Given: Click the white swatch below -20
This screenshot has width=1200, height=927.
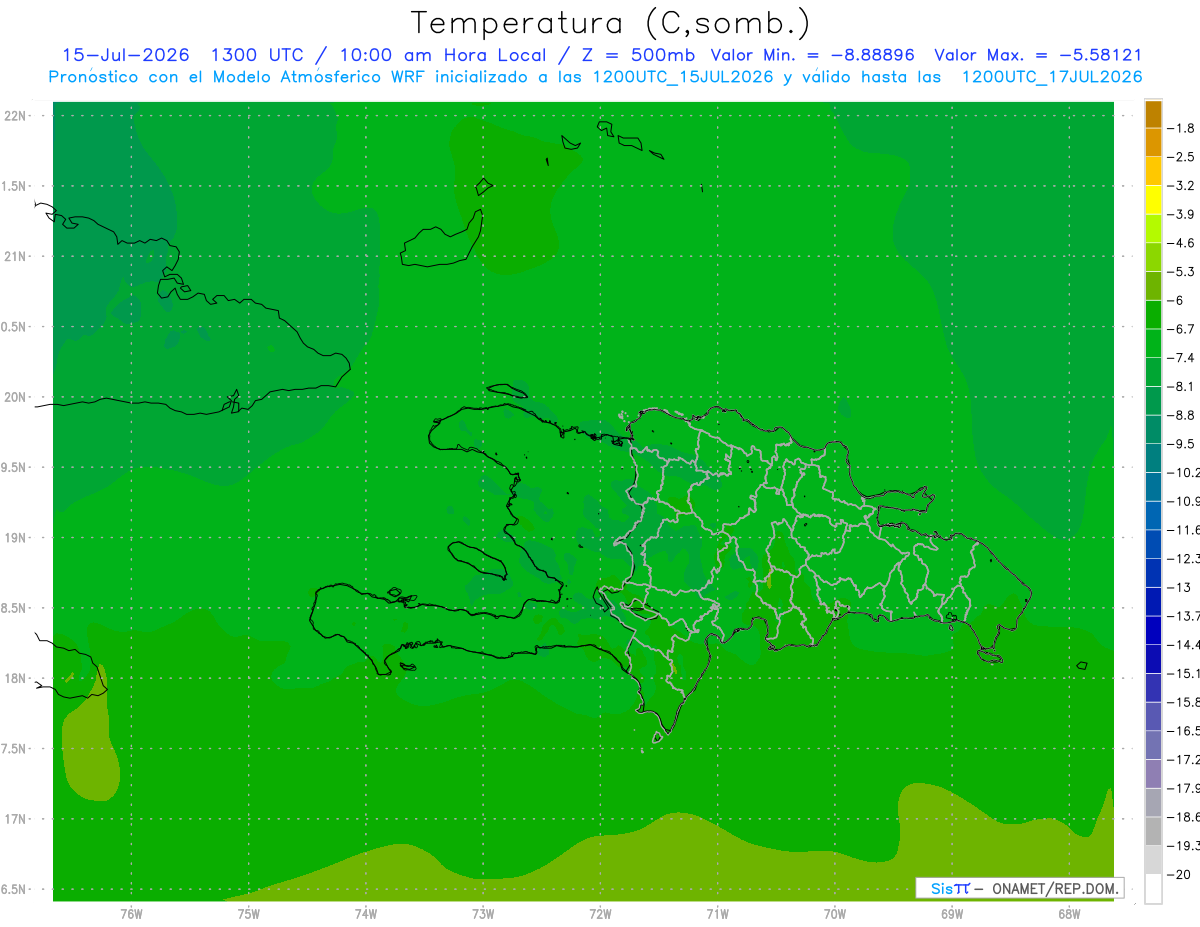Looking at the screenshot, I should coord(1153,889).
